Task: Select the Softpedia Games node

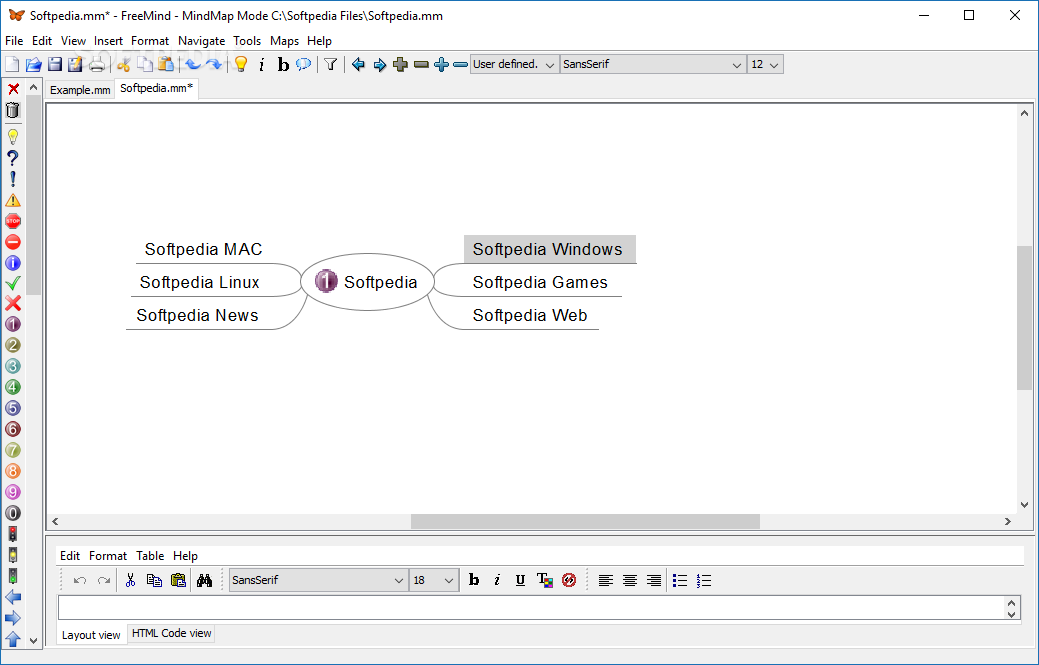Action: 540,282
